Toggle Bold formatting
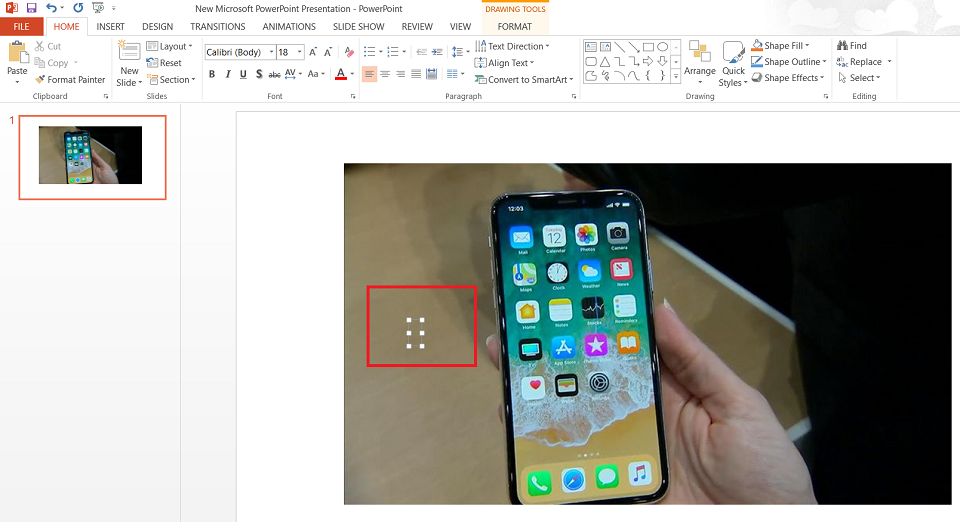The height and width of the screenshot is (522, 960). click(x=212, y=74)
